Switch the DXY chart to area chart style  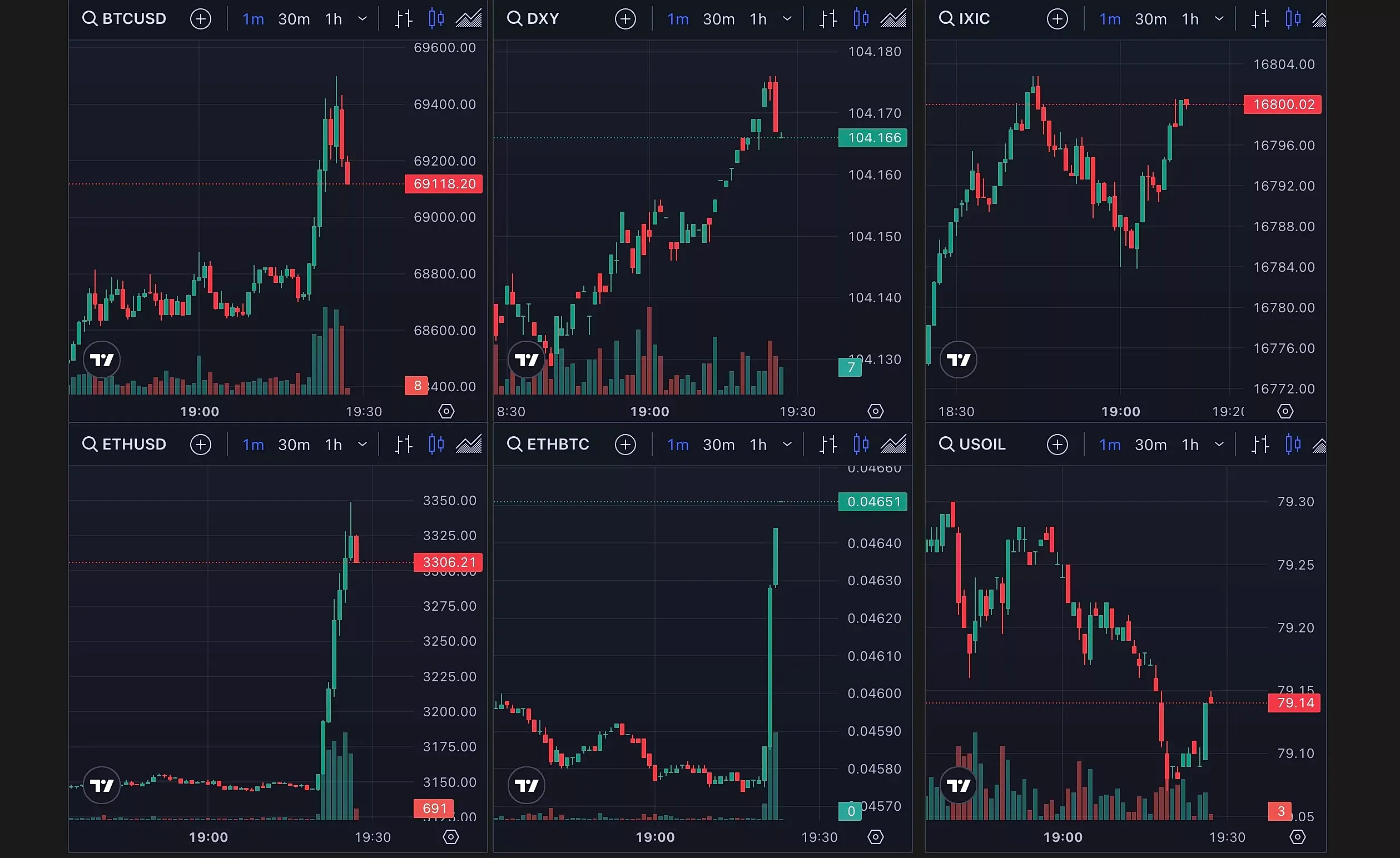click(892, 18)
